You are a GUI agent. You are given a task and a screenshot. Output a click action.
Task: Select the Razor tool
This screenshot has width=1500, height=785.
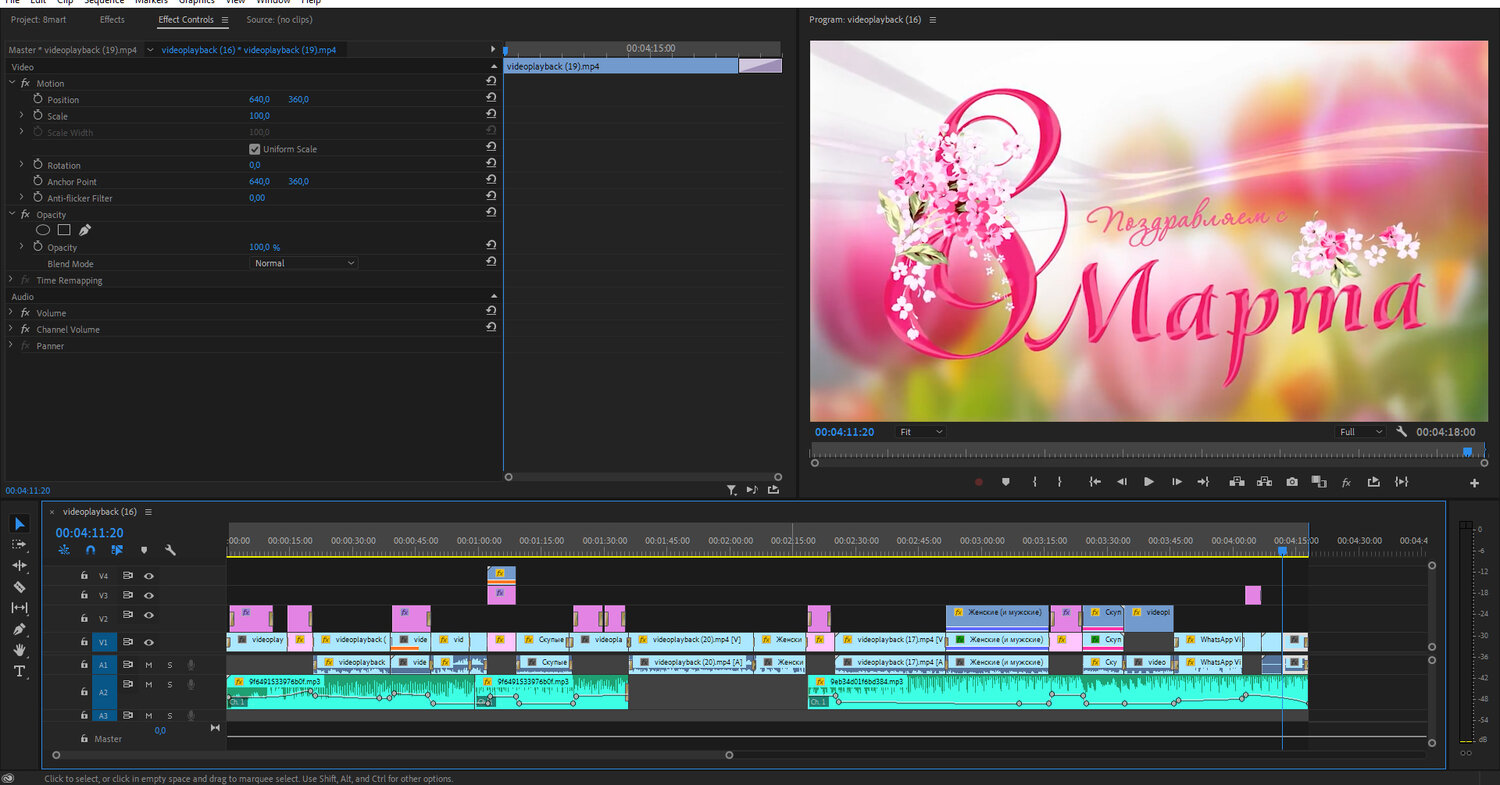(20, 587)
